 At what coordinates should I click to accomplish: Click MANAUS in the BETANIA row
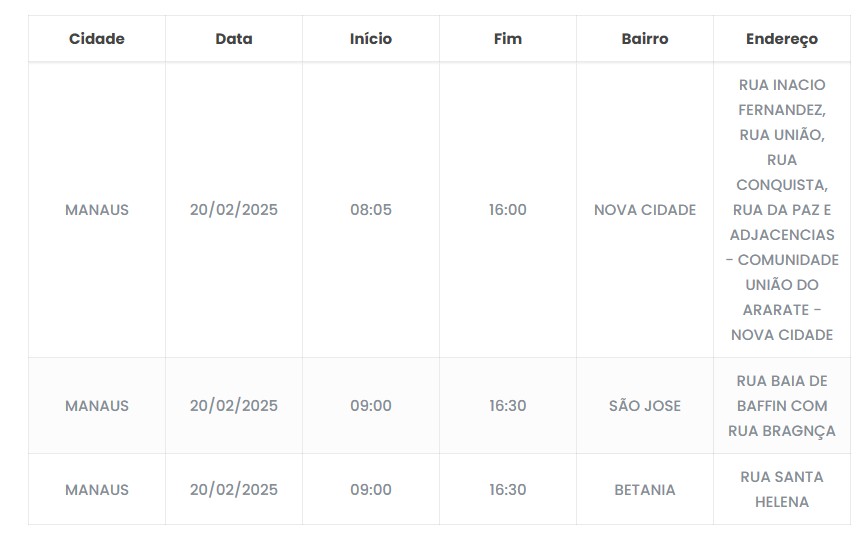pos(97,490)
